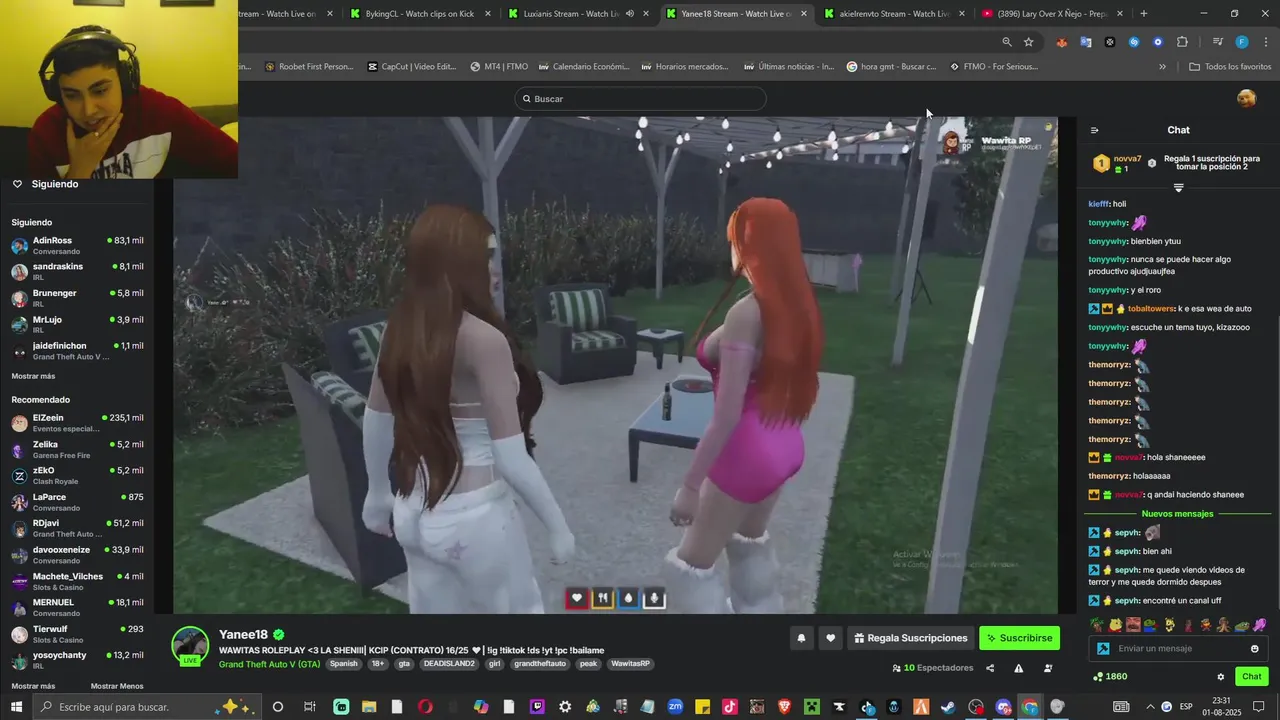Image resolution: width=1280 pixels, height=720 pixels.
Task: Click Windows taskbar search box
Action: [145, 707]
